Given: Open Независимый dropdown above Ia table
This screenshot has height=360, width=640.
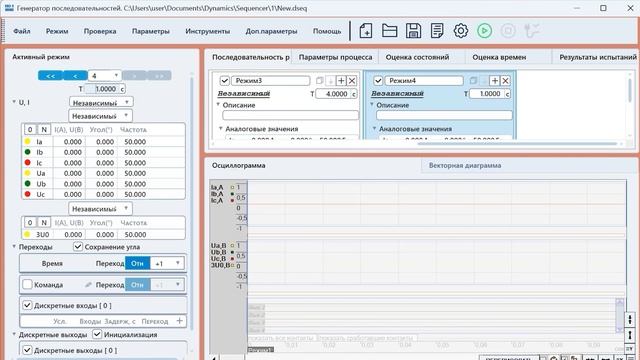Looking at the screenshot, I should coord(100,116).
